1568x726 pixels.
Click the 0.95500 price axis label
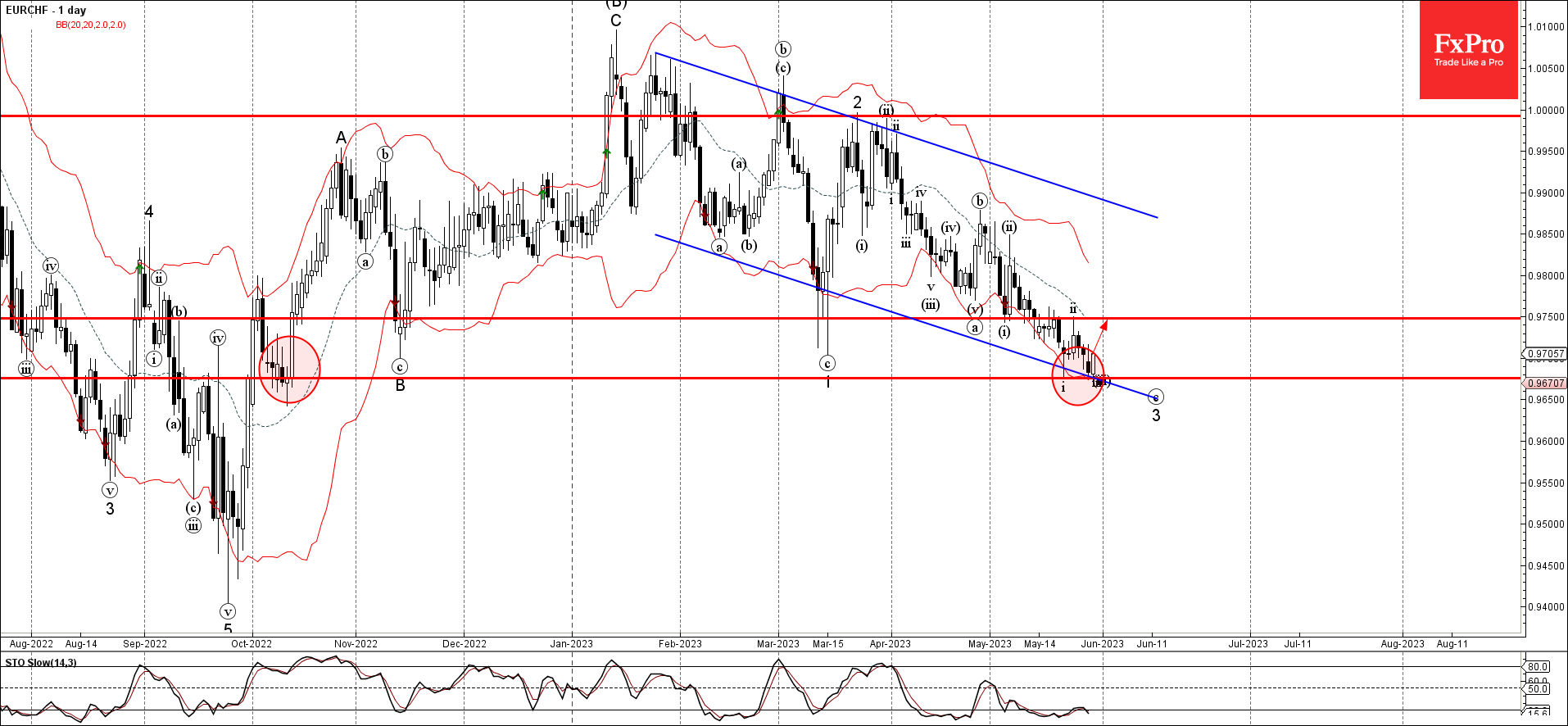click(x=1546, y=483)
